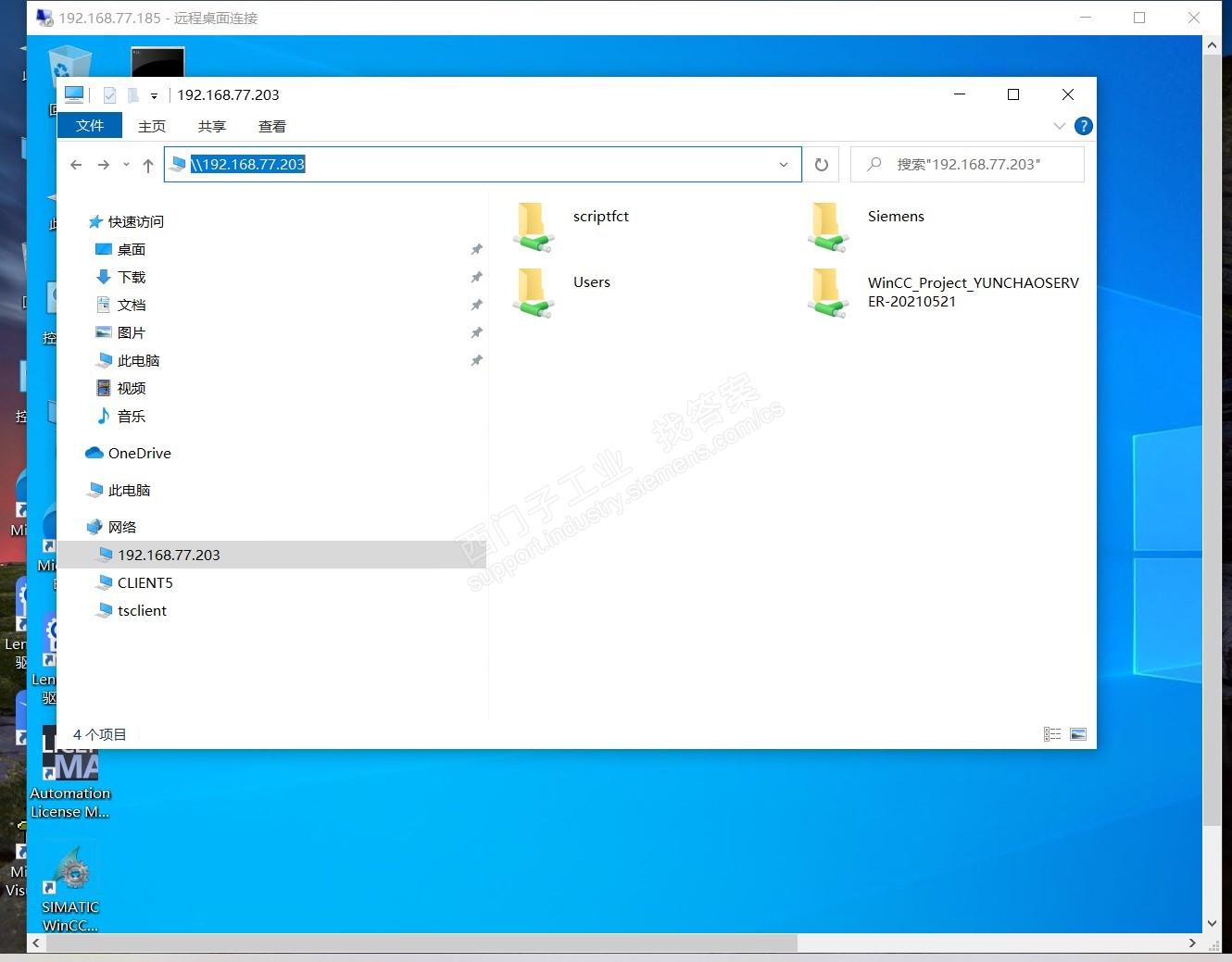Image resolution: width=1232 pixels, height=962 pixels.
Task: Go up one folder level arrow
Action: (x=148, y=165)
